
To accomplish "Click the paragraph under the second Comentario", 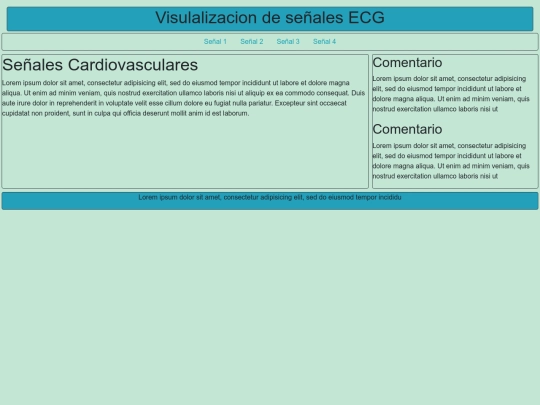I will point(451,161).
